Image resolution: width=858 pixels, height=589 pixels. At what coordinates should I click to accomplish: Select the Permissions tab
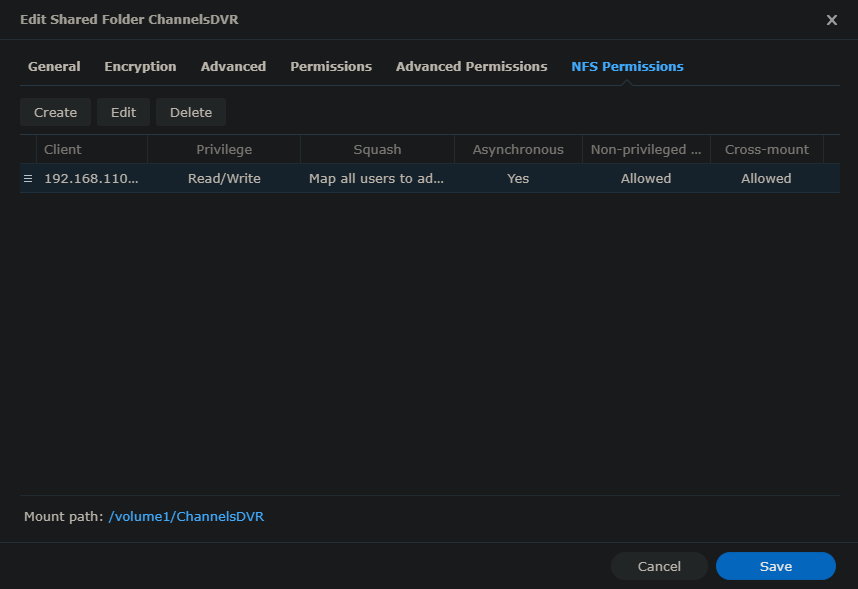tap(331, 66)
